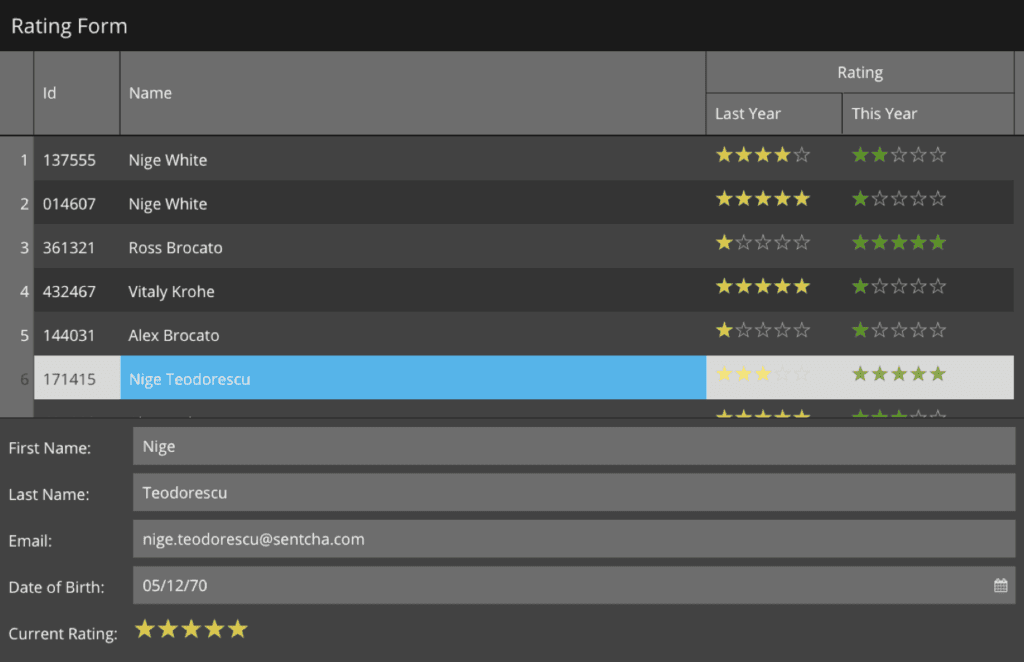The width and height of the screenshot is (1024, 662).
Task: Sort by the Name column header
Action: [x=413, y=93]
